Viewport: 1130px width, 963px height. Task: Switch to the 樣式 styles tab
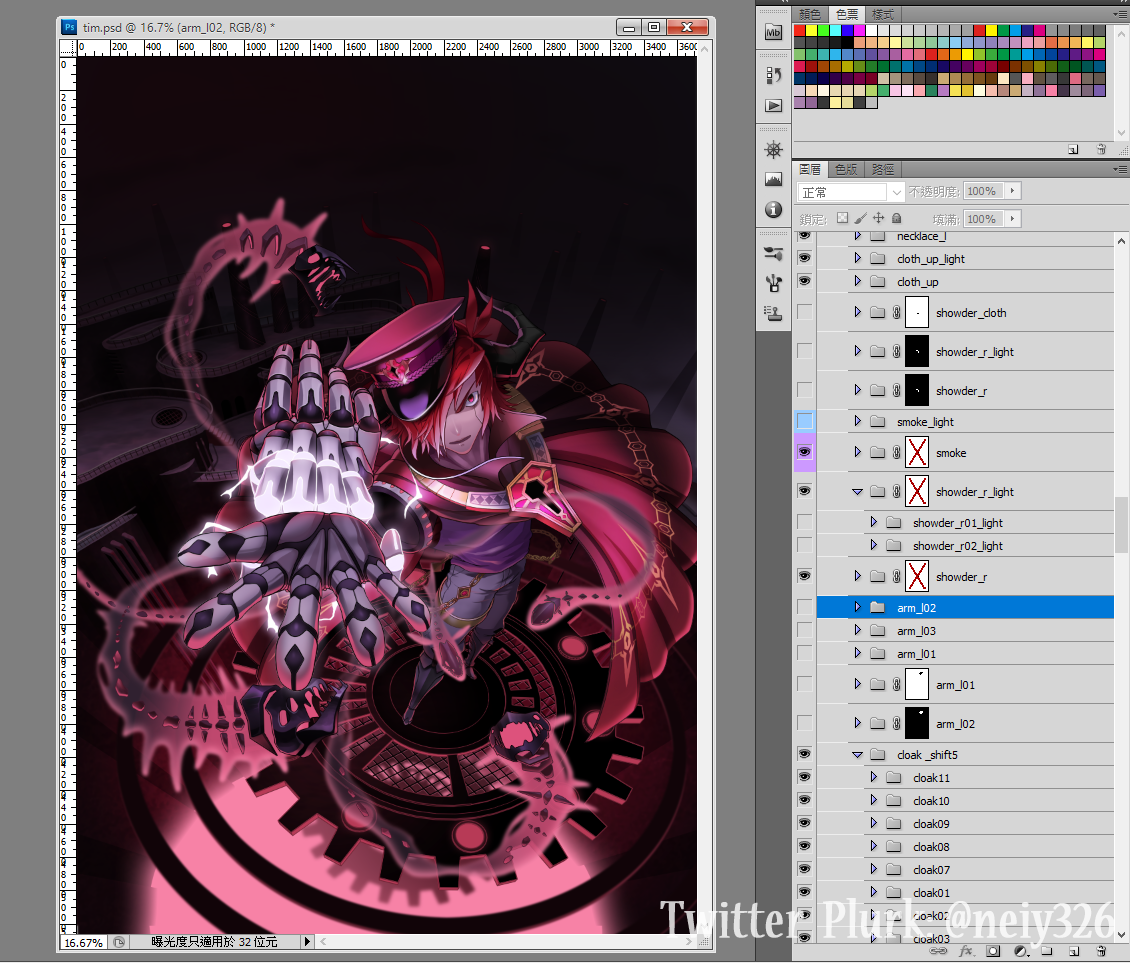pyautogui.click(x=883, y=15)
